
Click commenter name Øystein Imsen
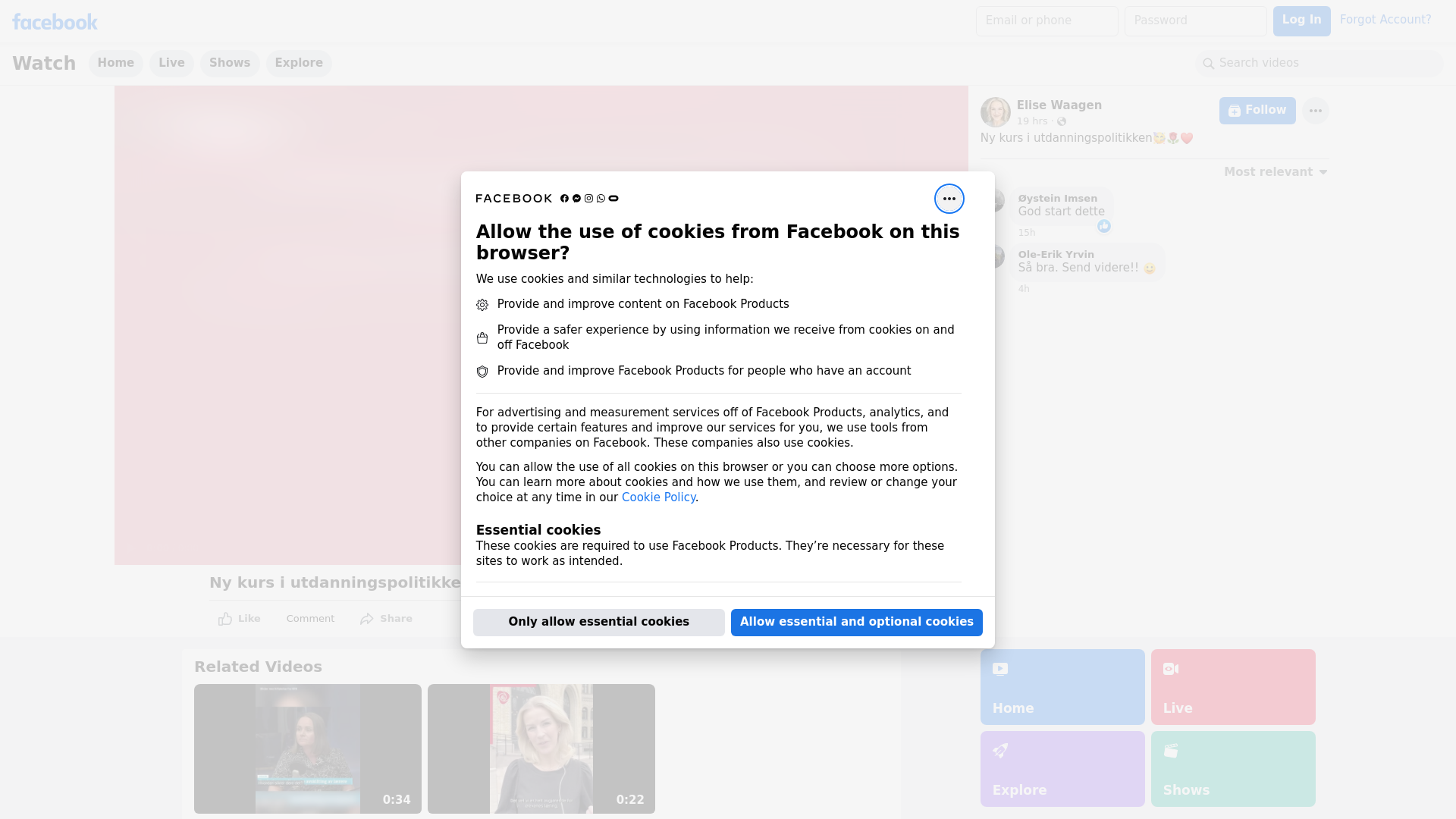tap(1058, 199)
